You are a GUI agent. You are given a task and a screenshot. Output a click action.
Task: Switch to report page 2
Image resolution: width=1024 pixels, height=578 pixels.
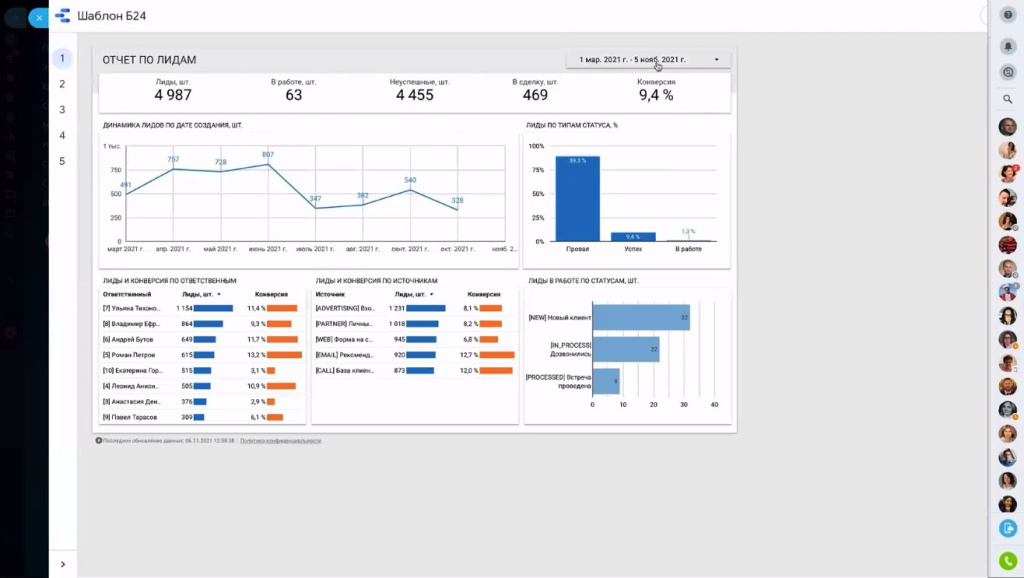tap(62, 84)
